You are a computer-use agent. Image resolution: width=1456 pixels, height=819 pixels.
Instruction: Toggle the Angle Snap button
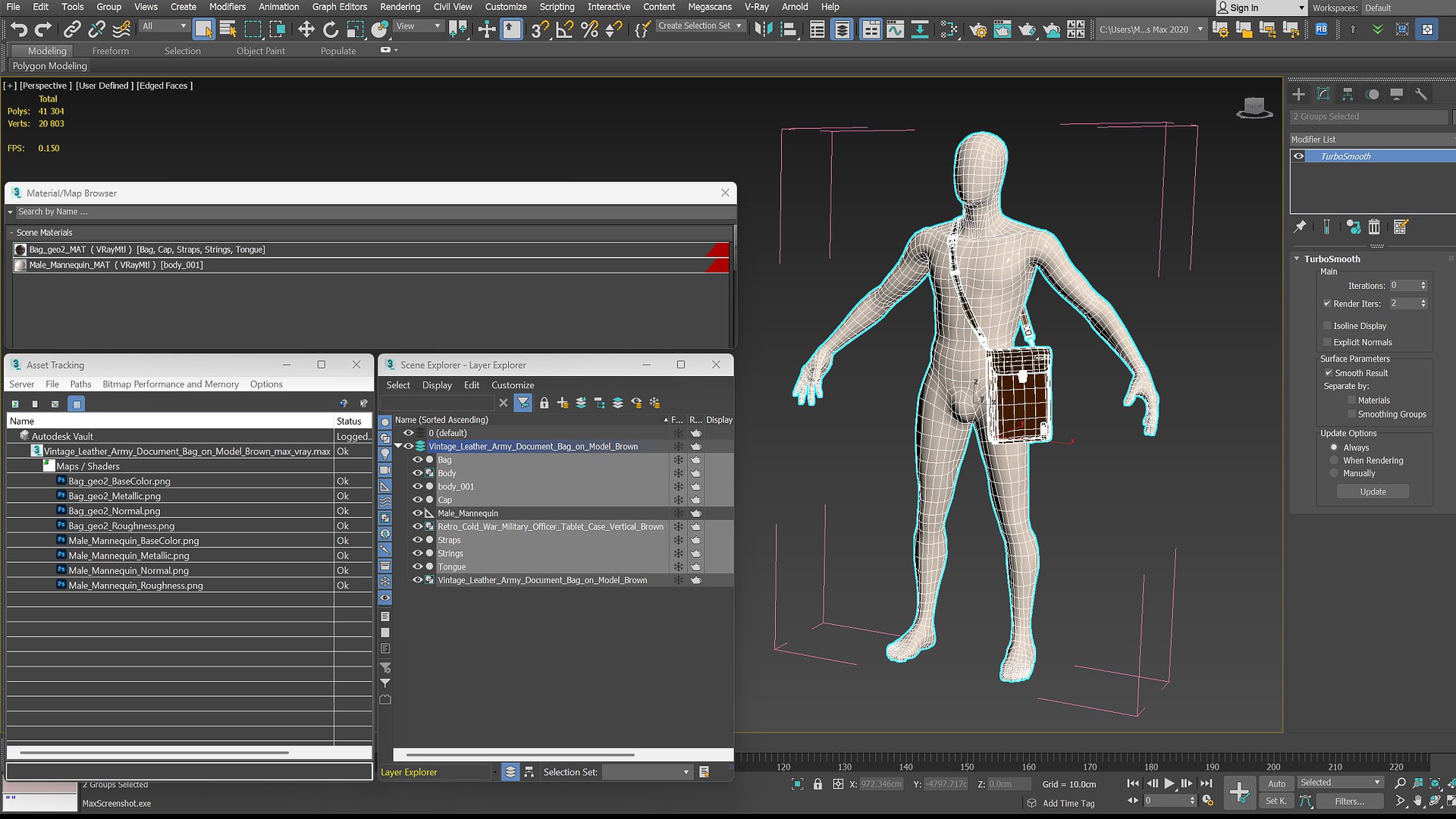(x=564, y=29)
